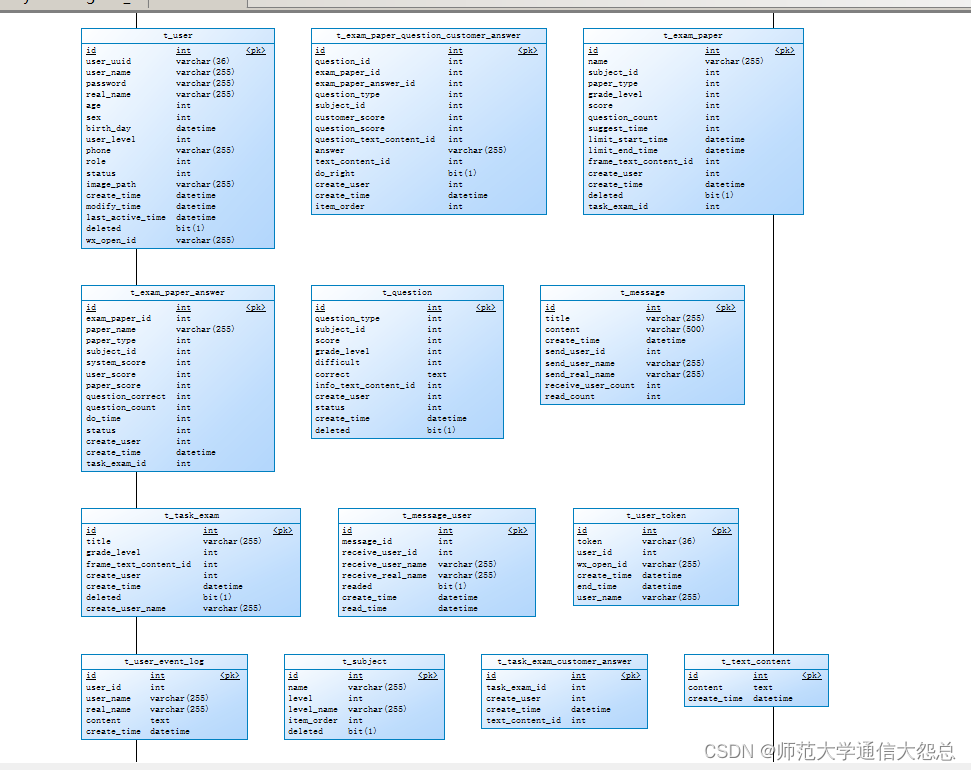Click the pk marker in t_question
The image size is (971, 770).
(x=486, y=307)
